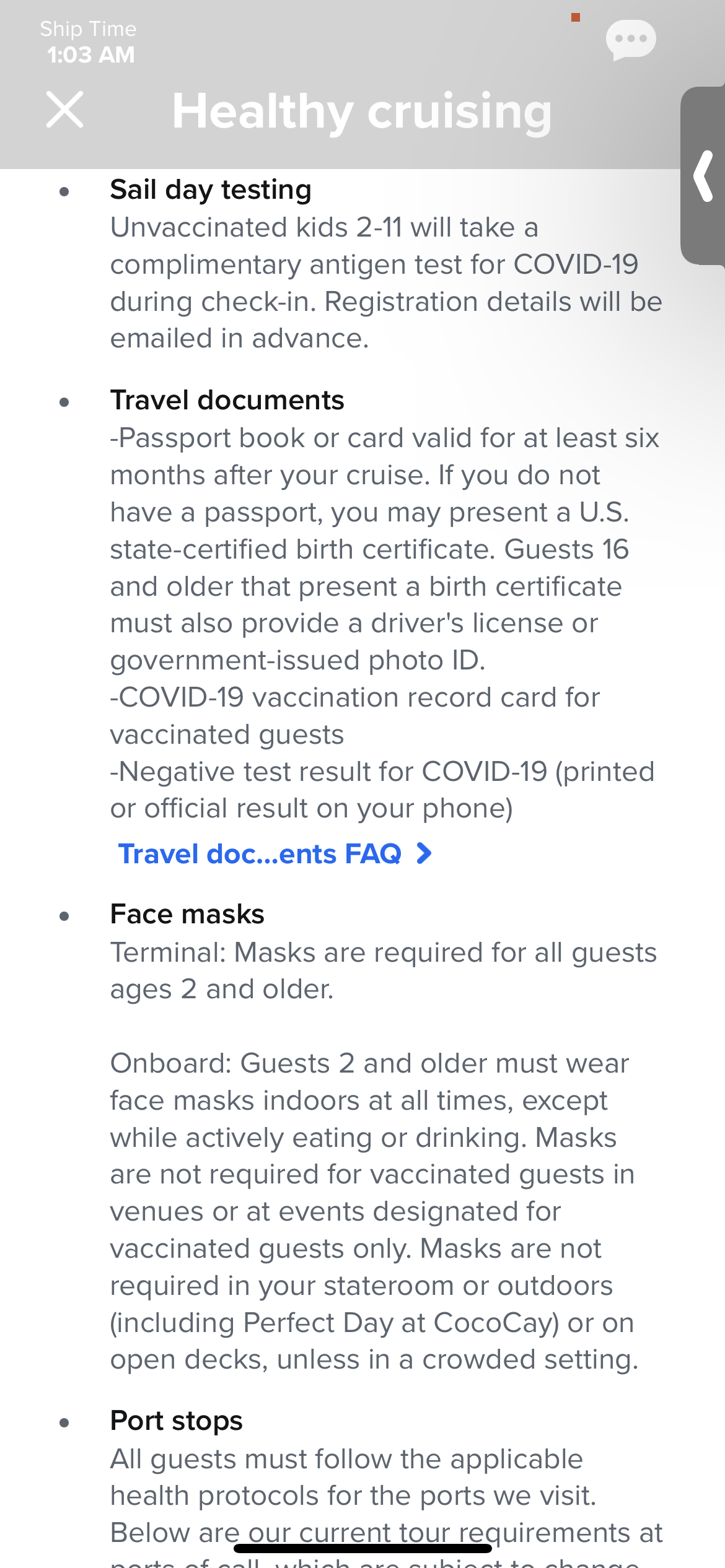Open the chat bubble icon
The width and height of the screenshot is (725, 1568).
pyautogui.click(x=631, y=40)
